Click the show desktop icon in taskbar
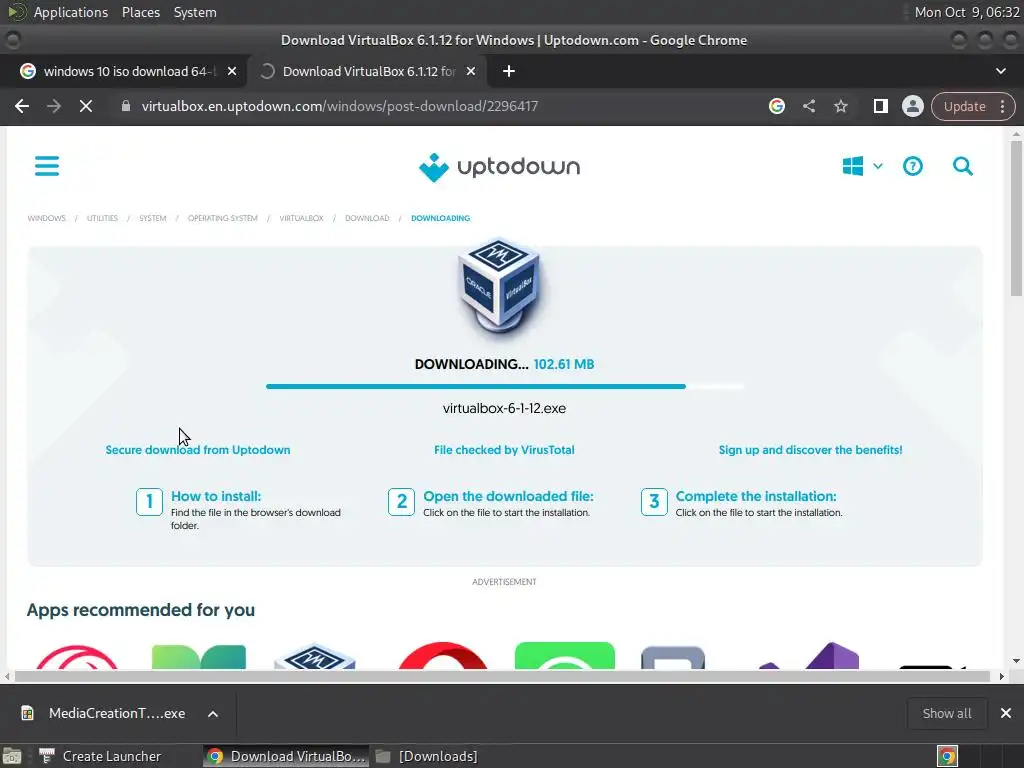Image resolution: width=1024 pixels, height=768 pixels. coord(12,756)
